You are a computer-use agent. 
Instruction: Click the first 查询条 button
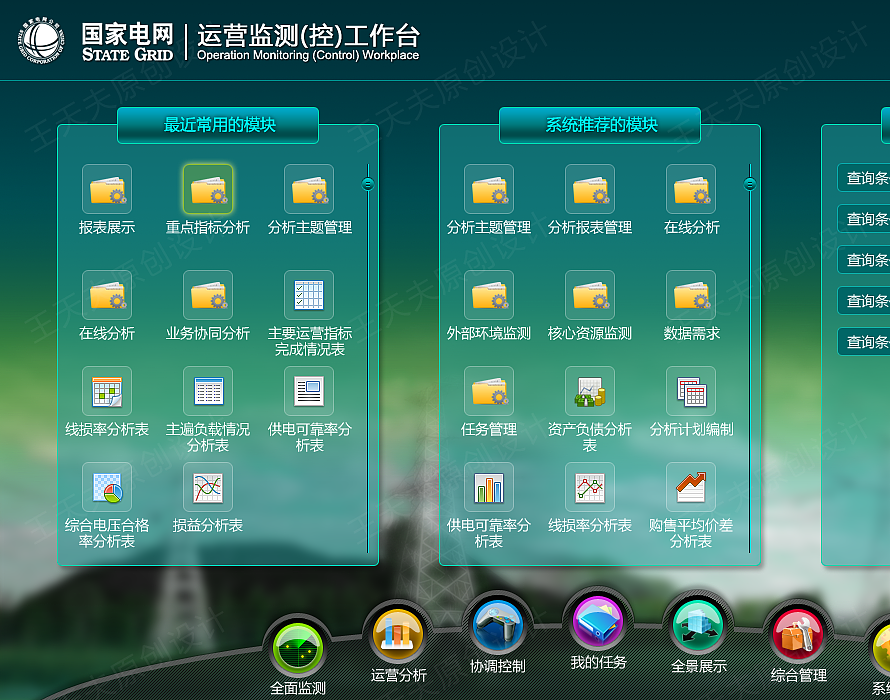pos(864,178)
